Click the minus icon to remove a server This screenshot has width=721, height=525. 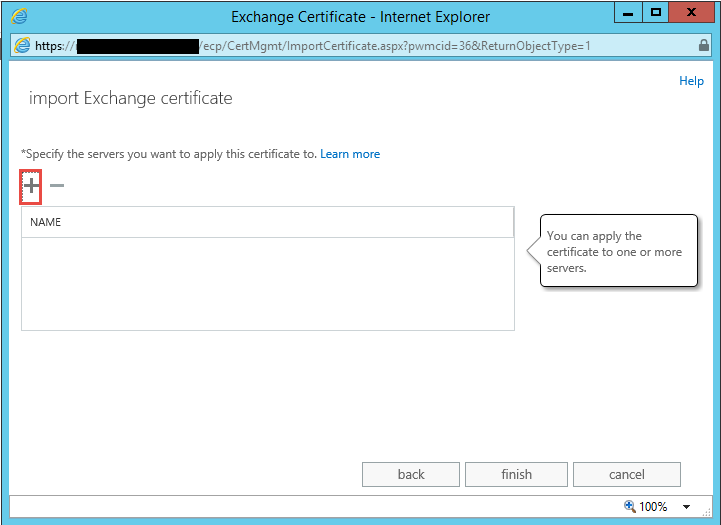coord(57,186)
